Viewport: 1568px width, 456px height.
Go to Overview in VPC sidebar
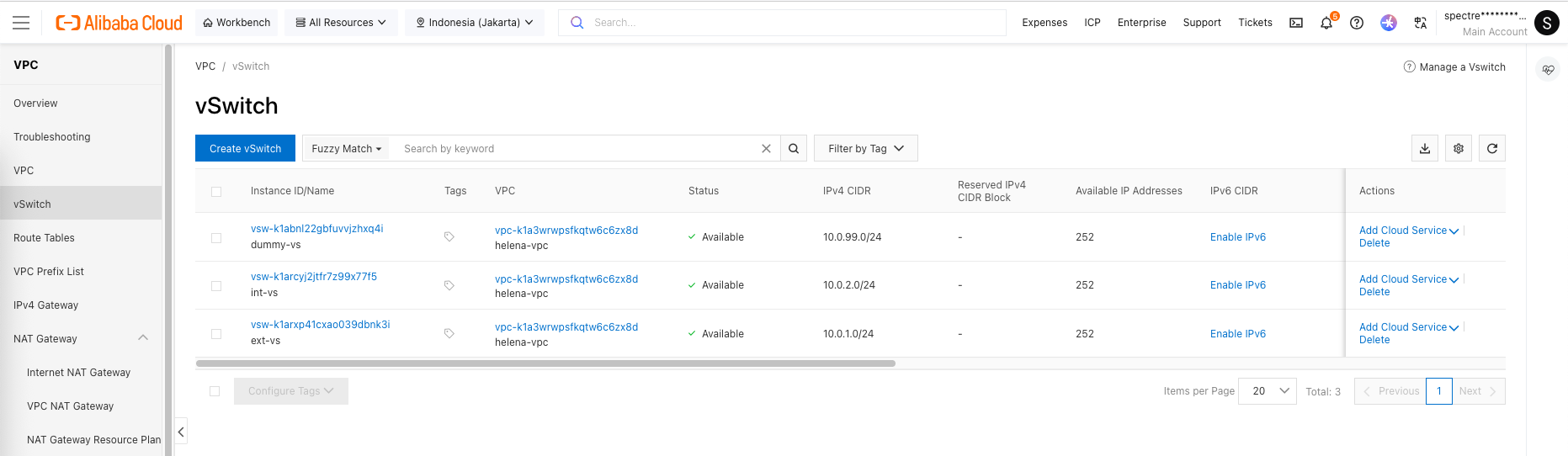click(x=35, y=103)
